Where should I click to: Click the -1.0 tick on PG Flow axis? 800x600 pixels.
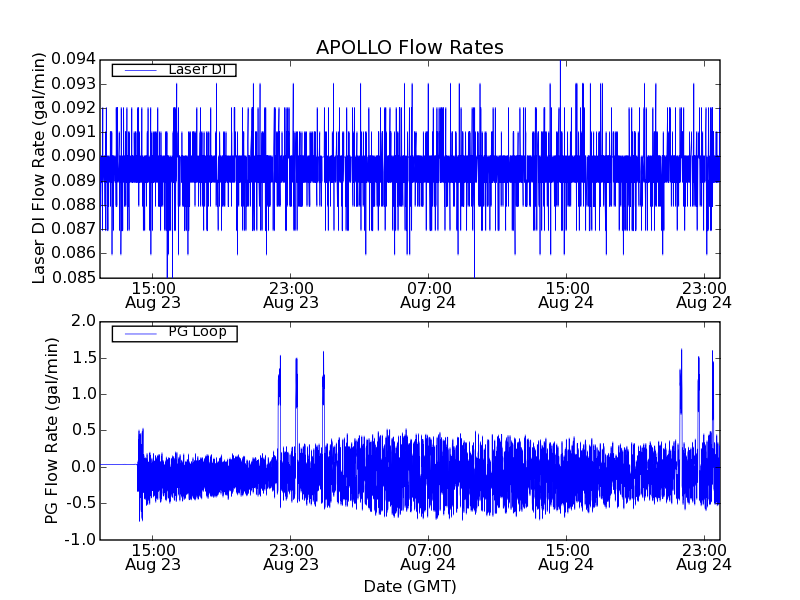click(x=81, y=539)
